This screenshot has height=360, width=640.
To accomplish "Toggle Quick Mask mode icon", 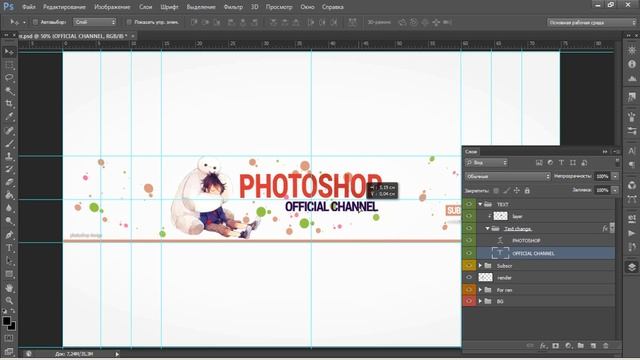I will tap(9, 338).
